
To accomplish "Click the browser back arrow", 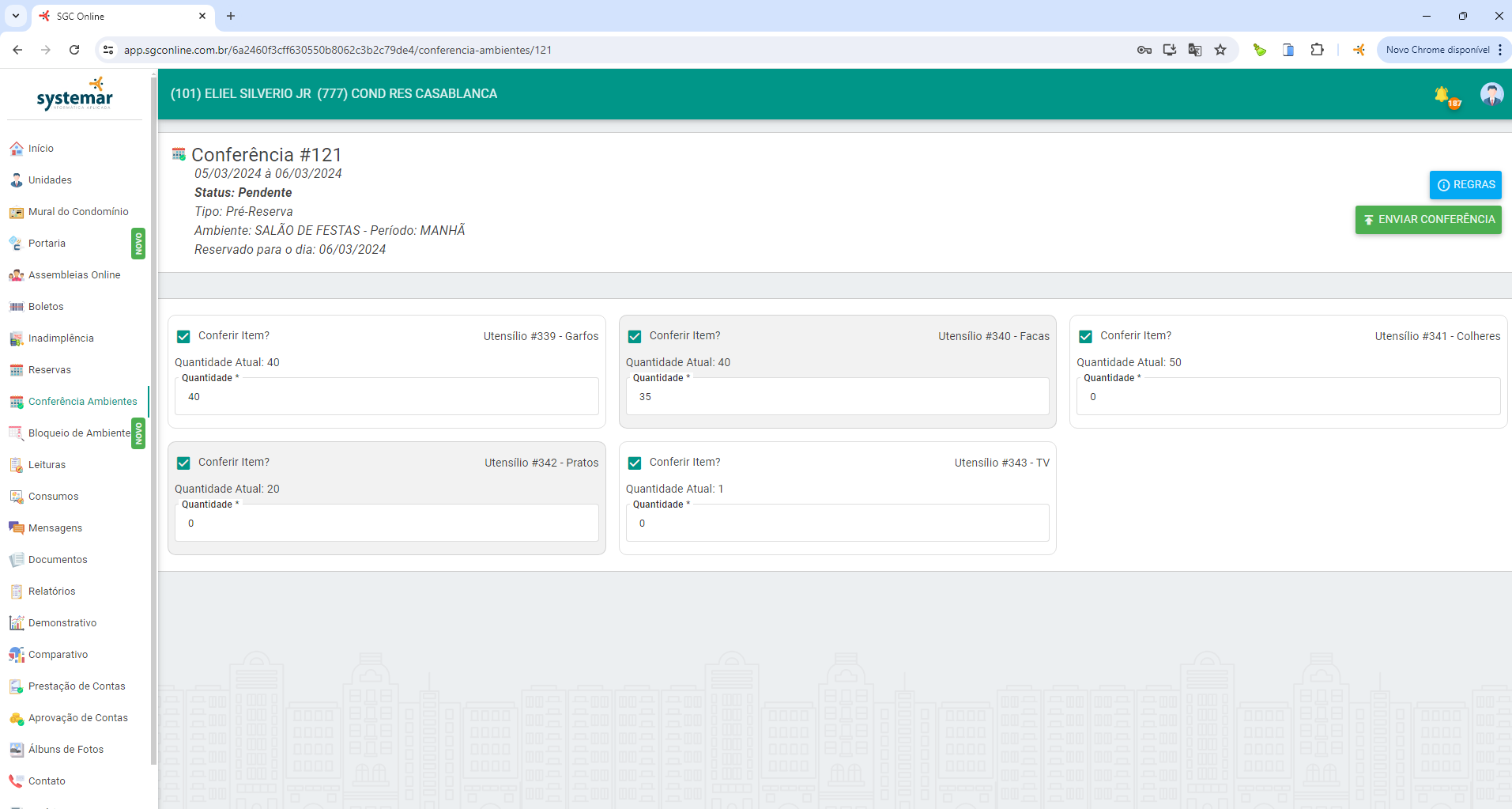I will [x=17, y=50].
